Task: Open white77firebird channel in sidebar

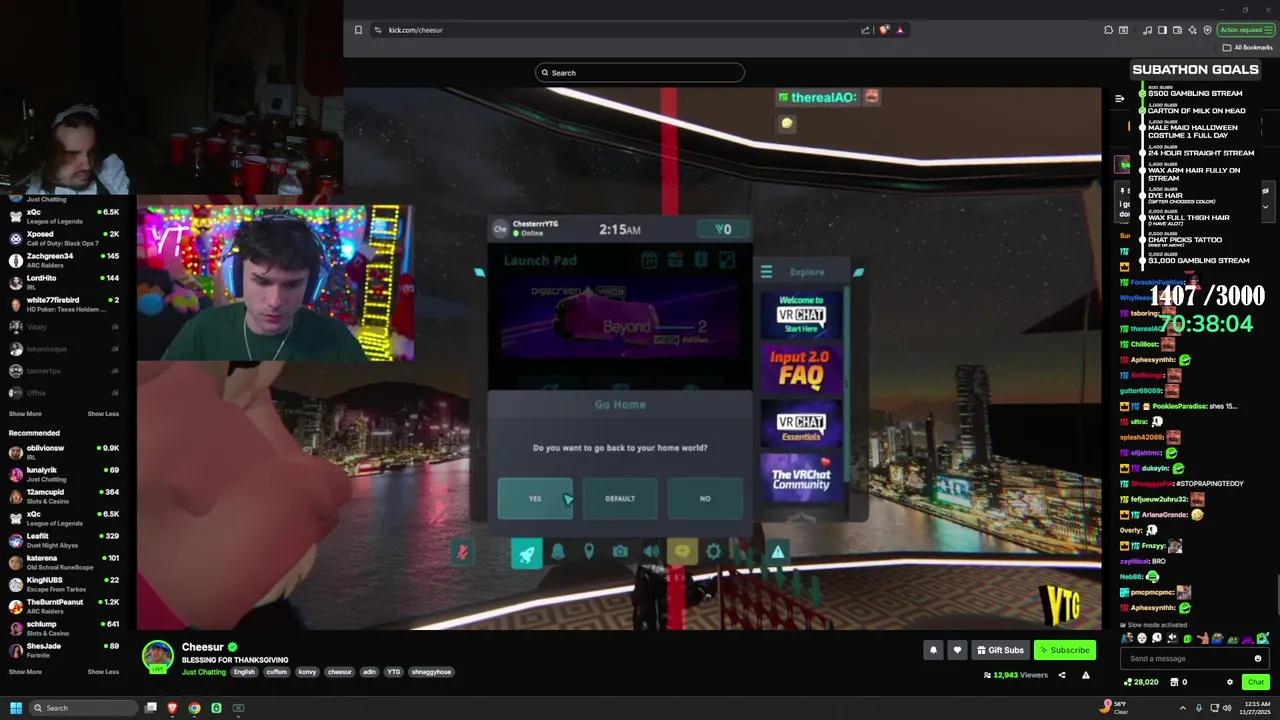Action: click(x=66, y=304)
